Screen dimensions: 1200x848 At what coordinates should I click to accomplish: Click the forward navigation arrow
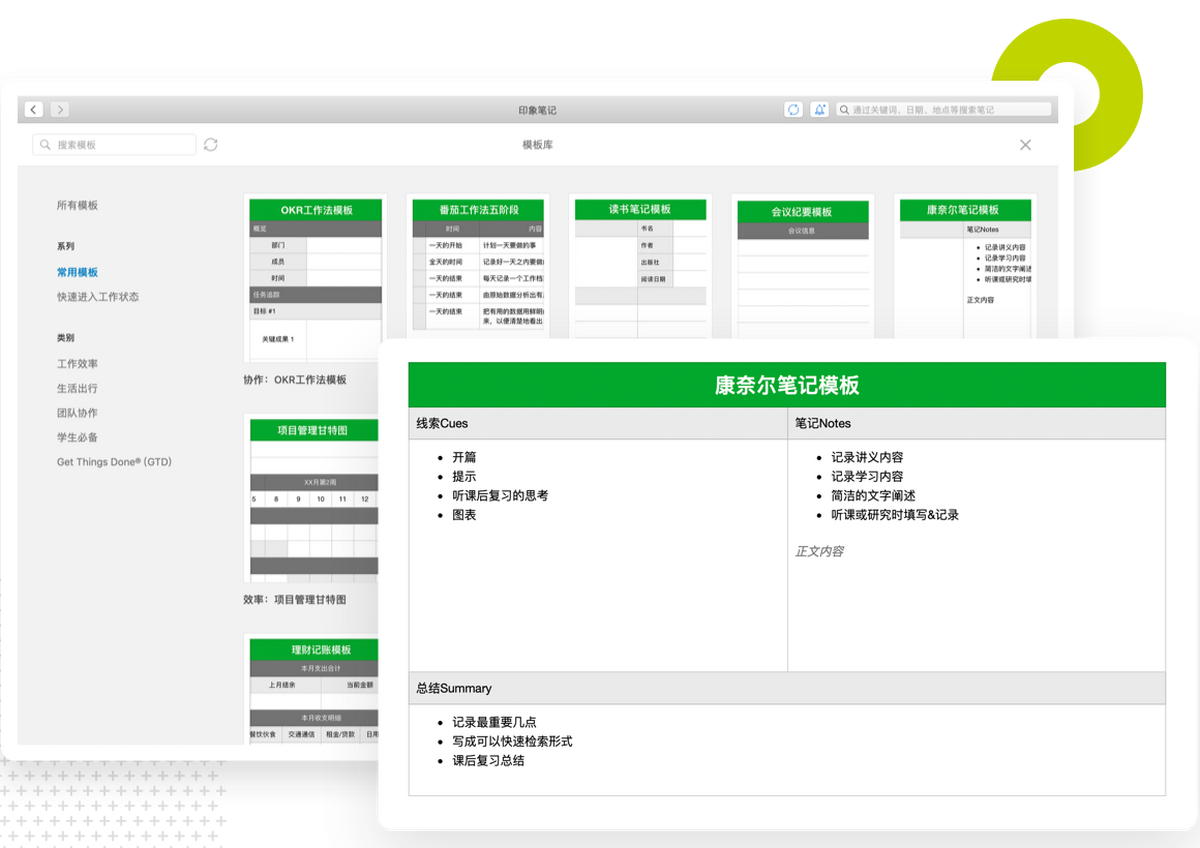60,109
